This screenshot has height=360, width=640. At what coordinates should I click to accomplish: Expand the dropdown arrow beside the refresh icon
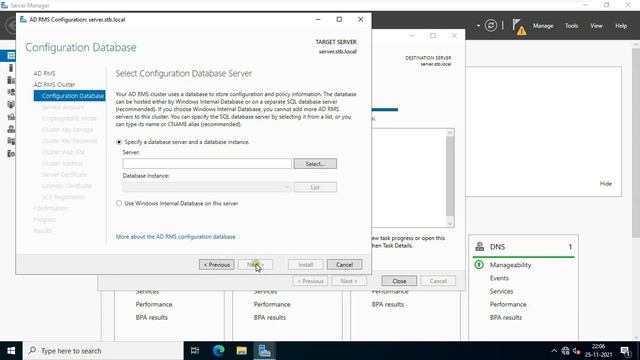[x=478, y=26]
